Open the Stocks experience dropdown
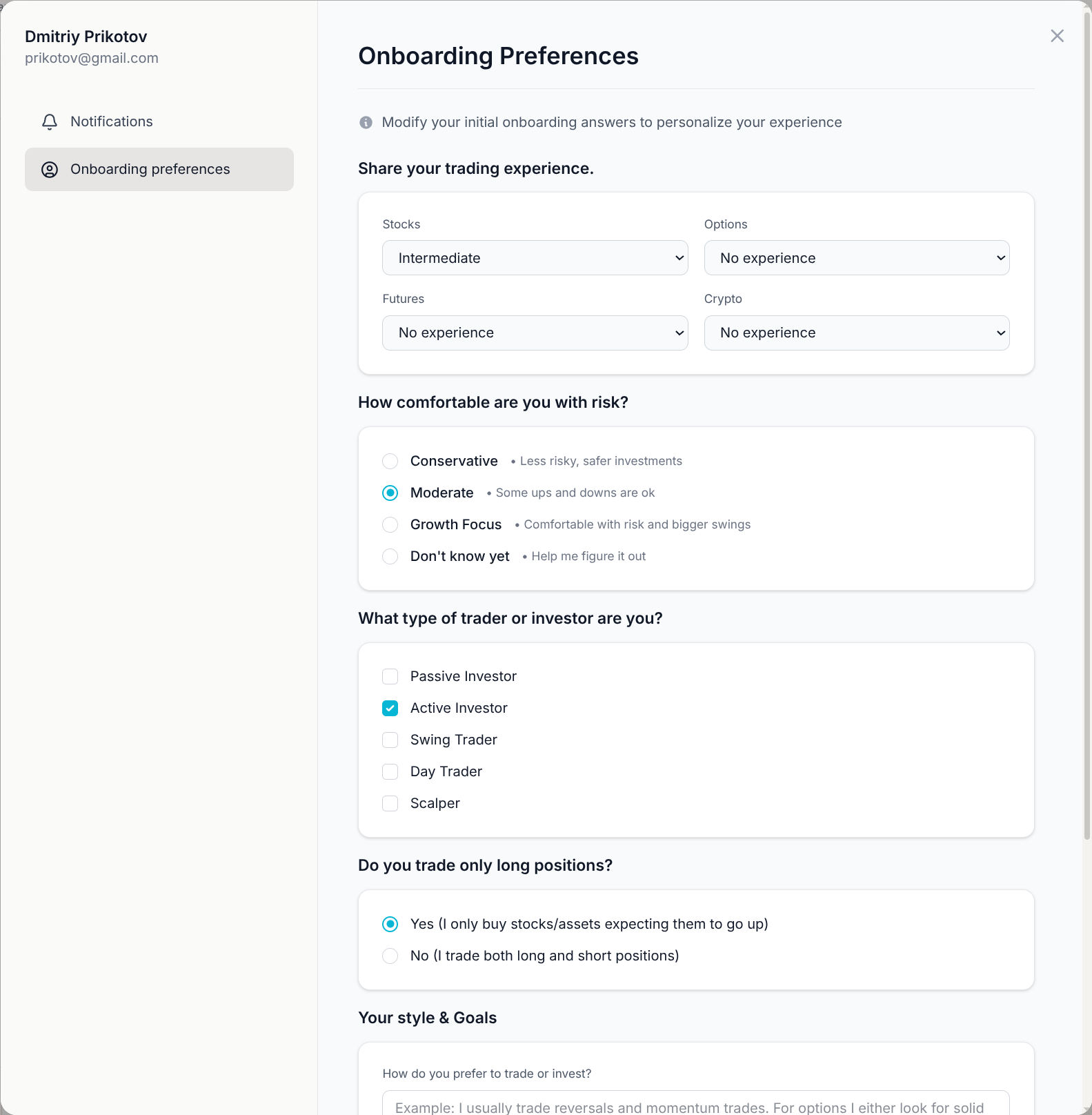Viewport: 1092px width, 1115px height. point(535,258)
